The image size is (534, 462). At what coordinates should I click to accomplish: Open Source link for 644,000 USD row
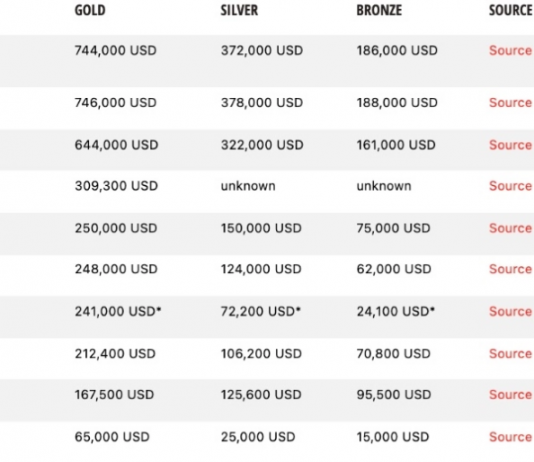coord(510,145)
